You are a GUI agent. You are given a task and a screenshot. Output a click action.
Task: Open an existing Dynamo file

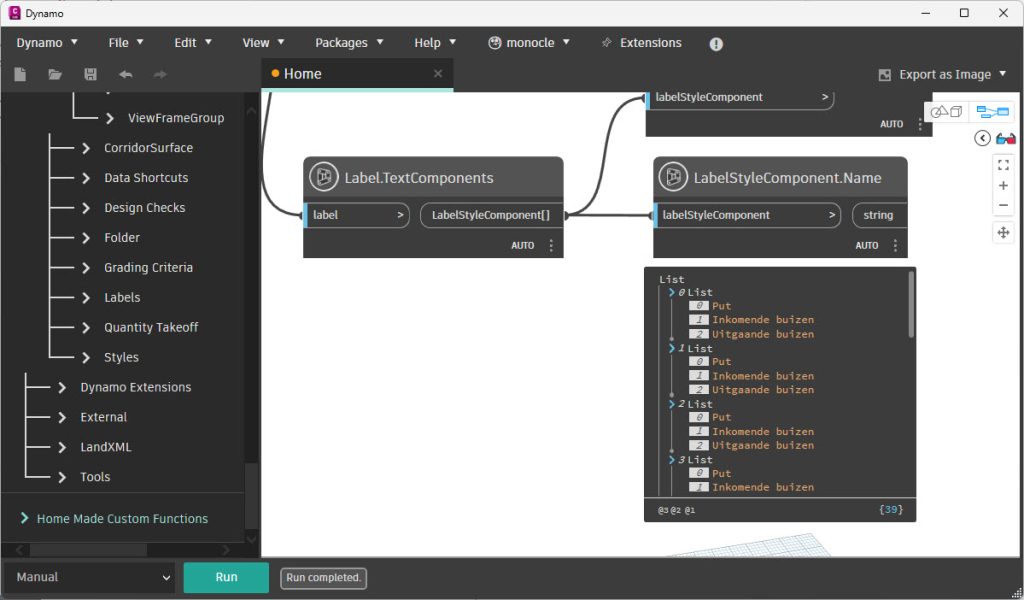[54, 74]
